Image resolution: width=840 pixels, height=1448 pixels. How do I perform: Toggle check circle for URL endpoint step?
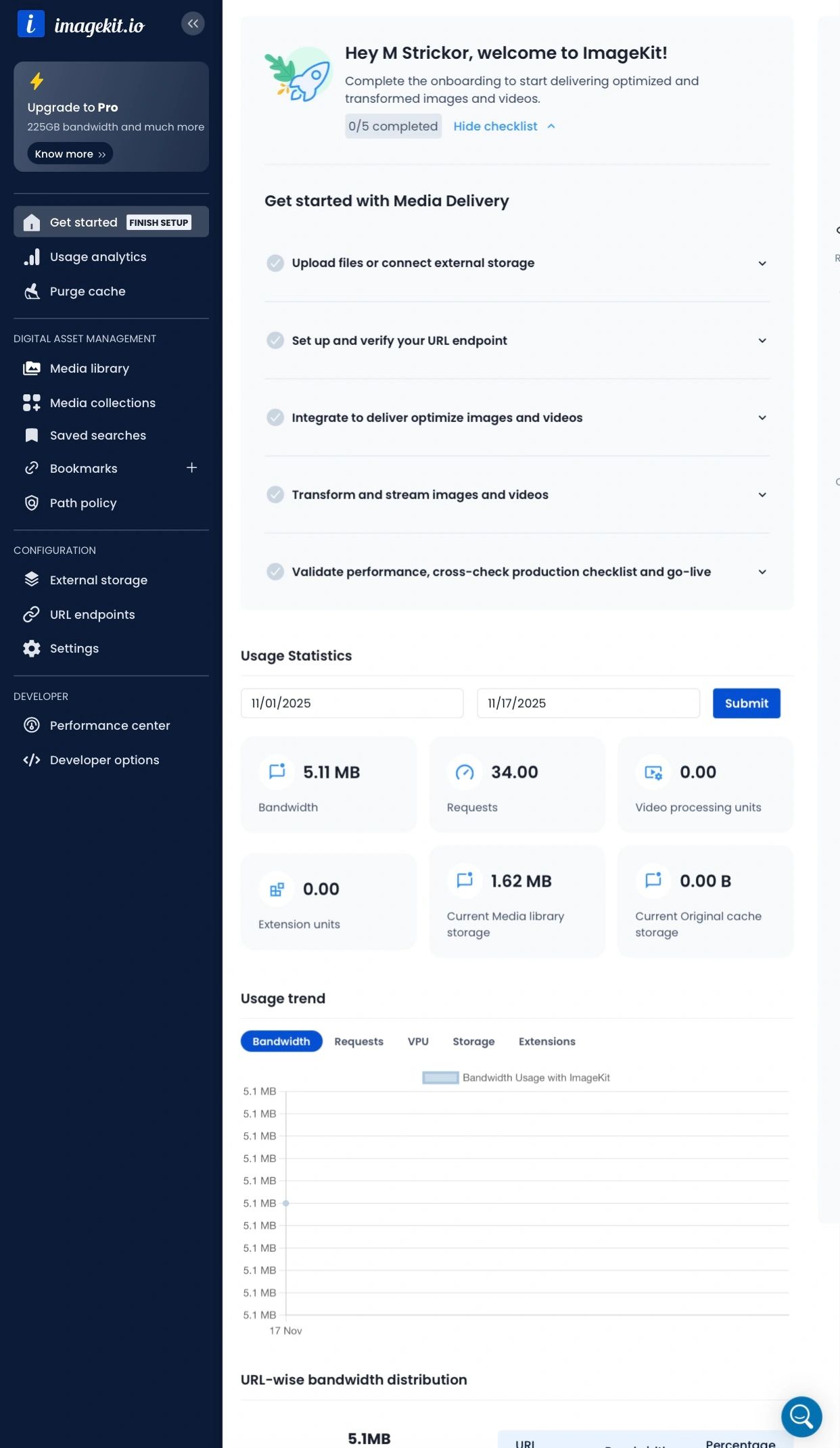click(x=275, y=340)
